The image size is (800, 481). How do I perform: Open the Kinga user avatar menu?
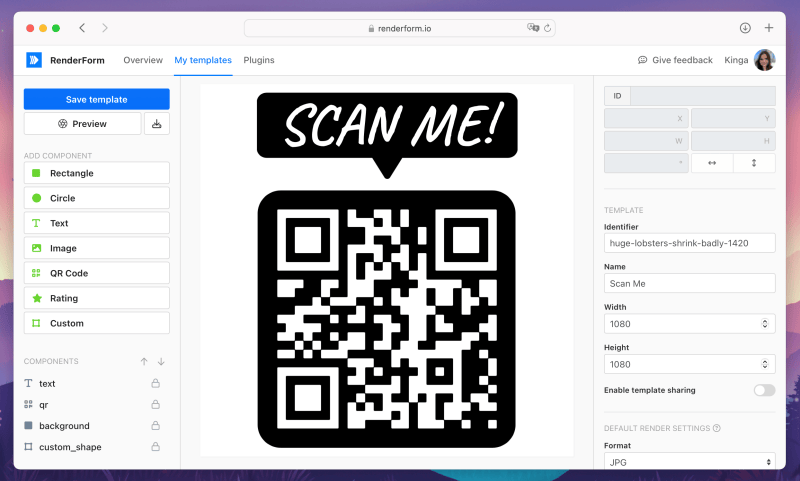point(764,60)
